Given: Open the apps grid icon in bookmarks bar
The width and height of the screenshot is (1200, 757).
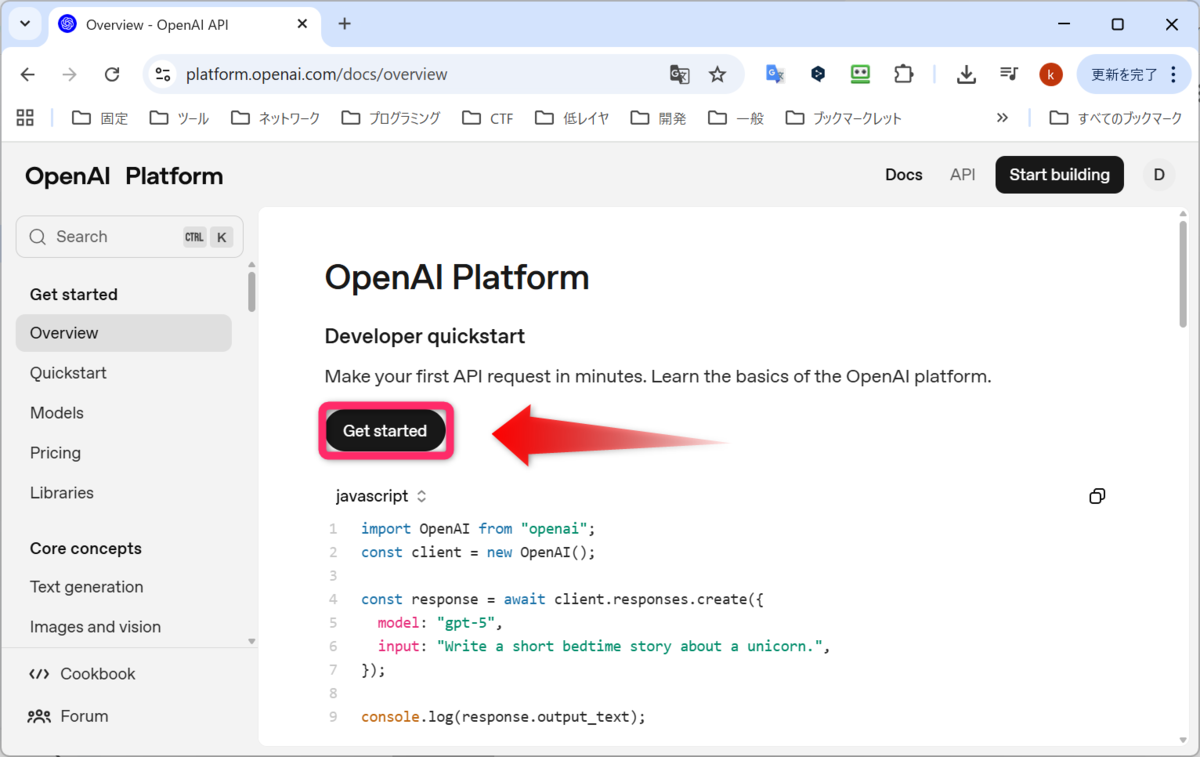Looking at the screenshot, I should [x=25, y=118].
